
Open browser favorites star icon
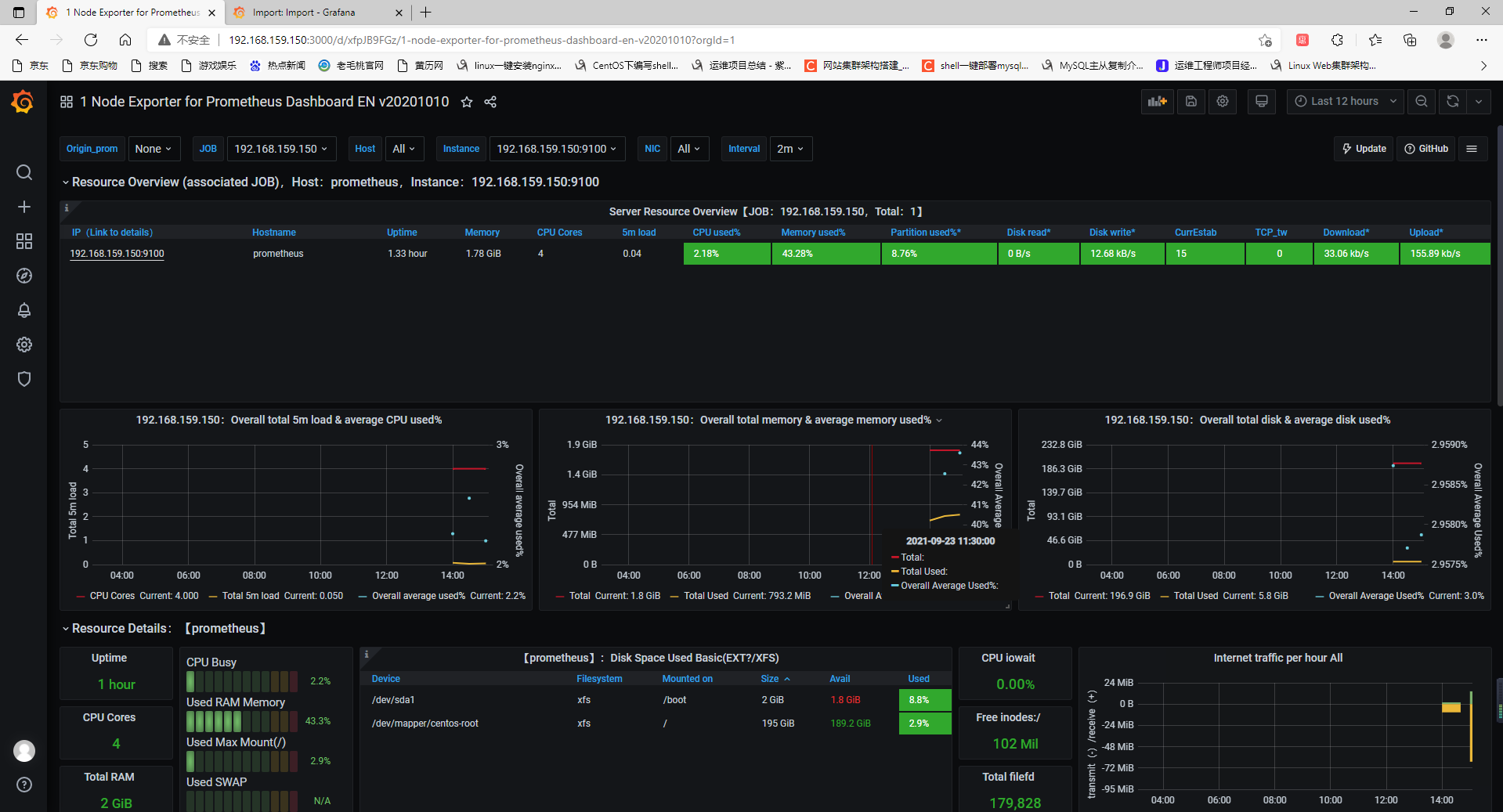[1375, 40]
